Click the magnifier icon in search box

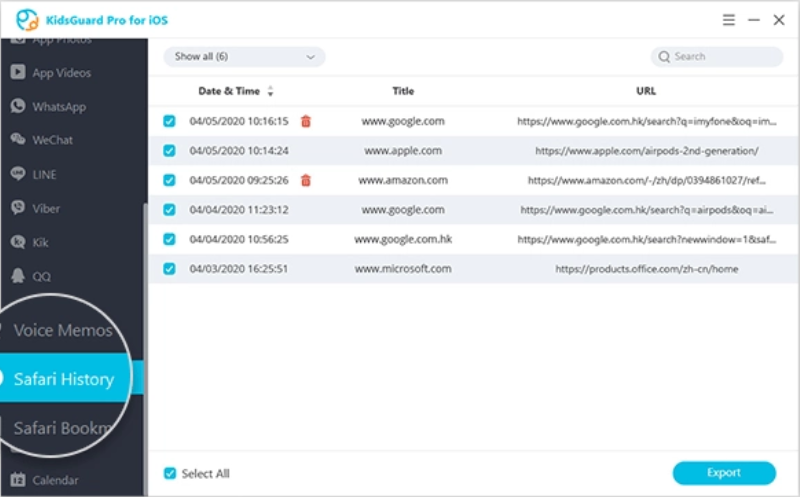664,57
